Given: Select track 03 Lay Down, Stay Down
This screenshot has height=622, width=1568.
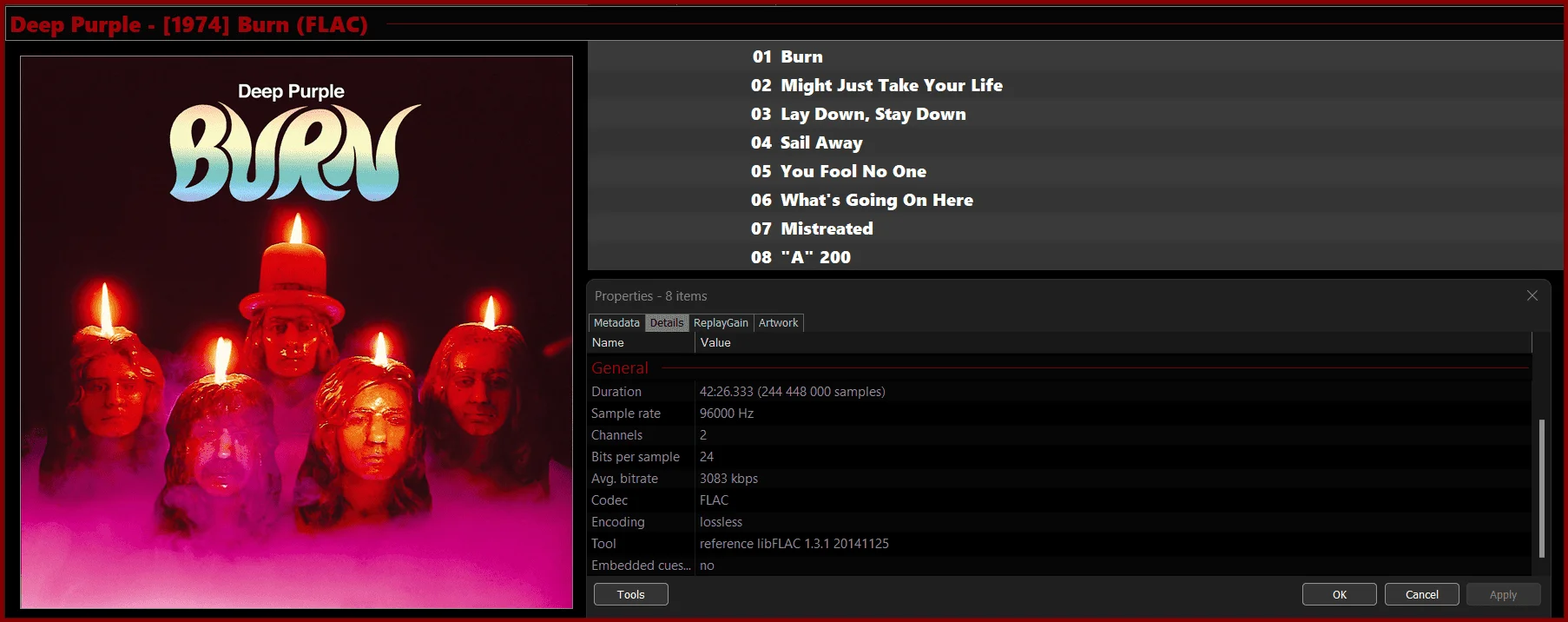Looking at the screenshot, I should pos(1075,114).
